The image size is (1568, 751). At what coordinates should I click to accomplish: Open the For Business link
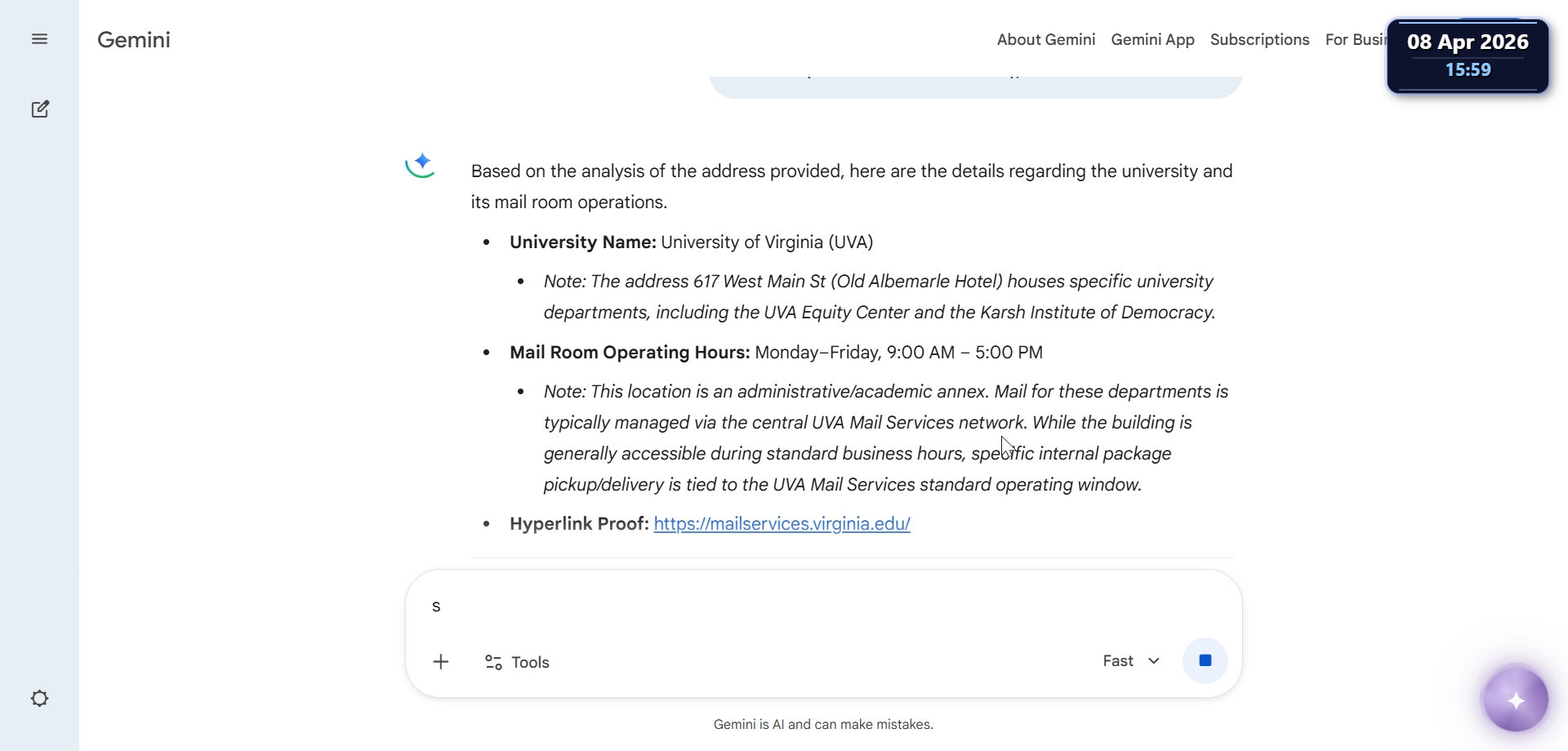coord(1355,40)
